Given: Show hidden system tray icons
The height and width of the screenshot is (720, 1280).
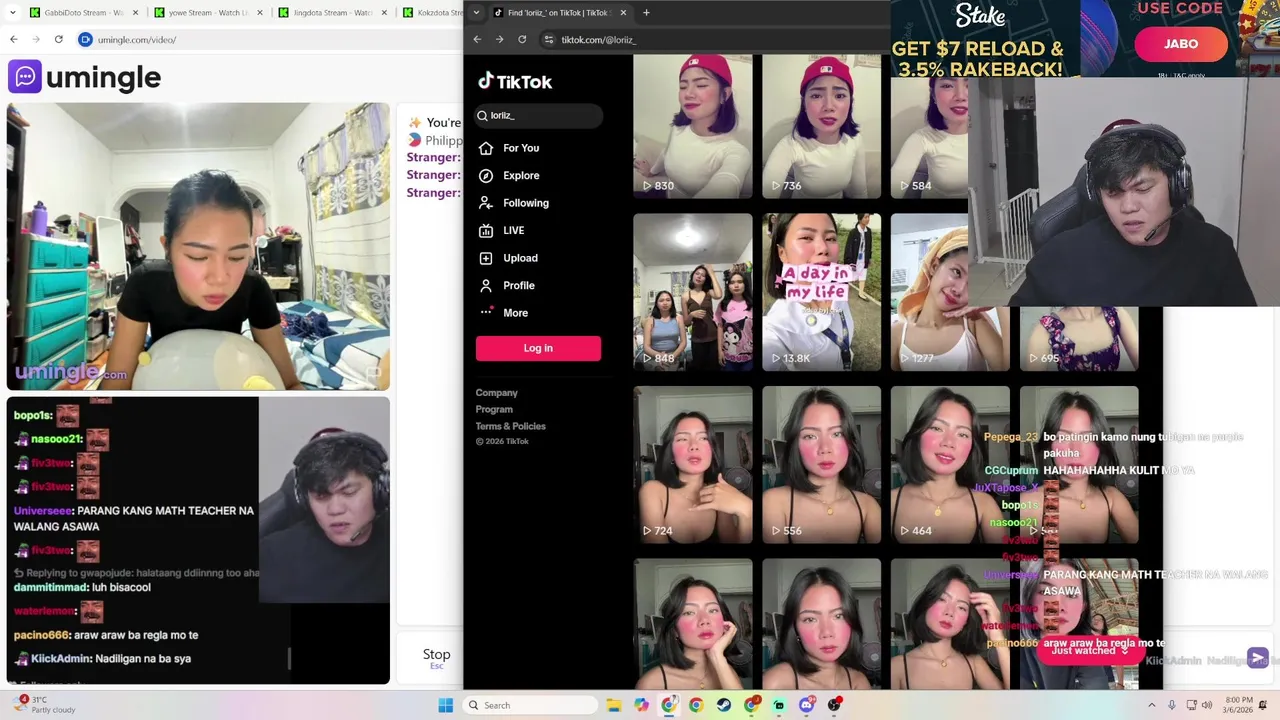Looking at the screenshot, I should pyautogui.click(x=1151, y=705).
